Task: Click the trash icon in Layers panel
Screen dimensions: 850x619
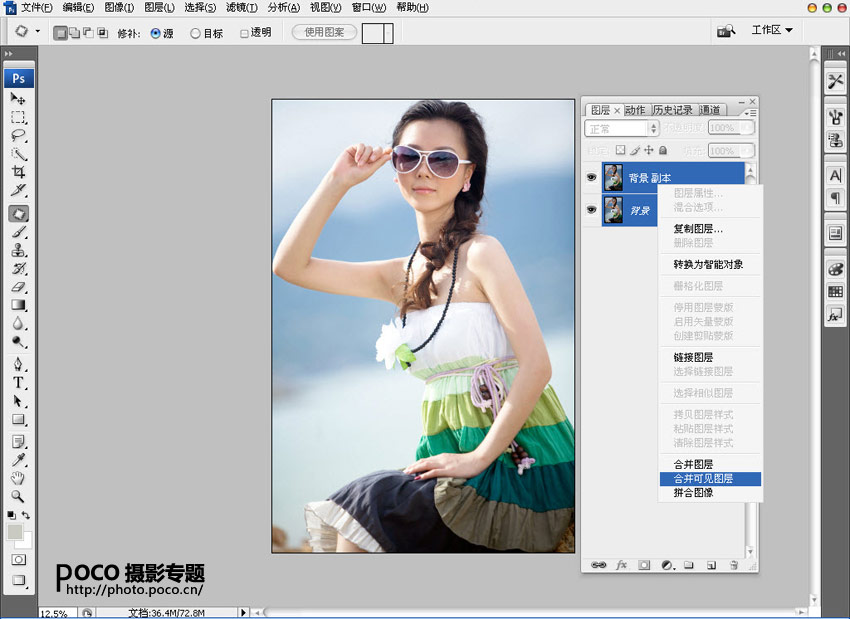Action: point(733,565)
